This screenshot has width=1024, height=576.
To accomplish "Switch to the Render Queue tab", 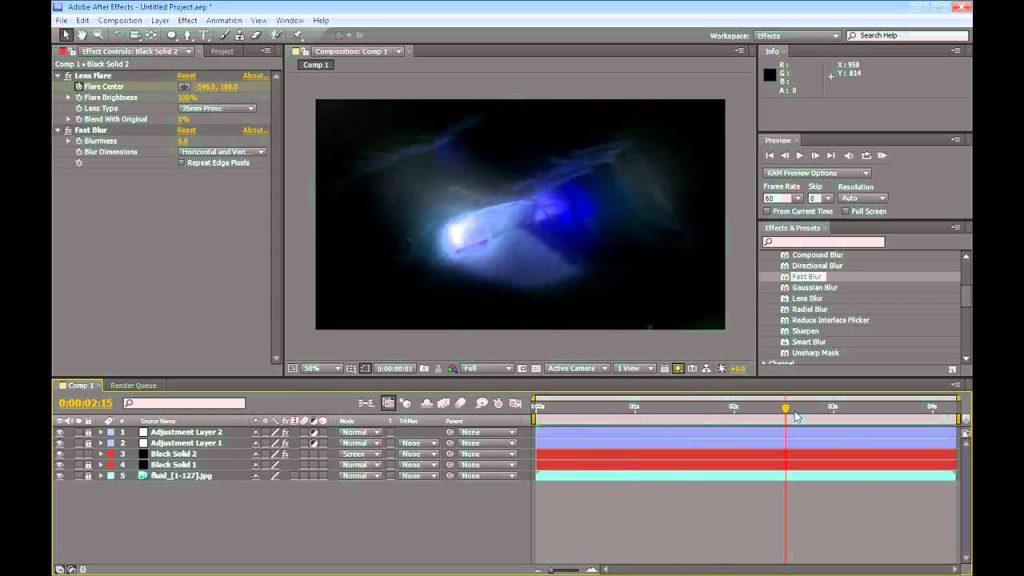I will coord(133,385).
